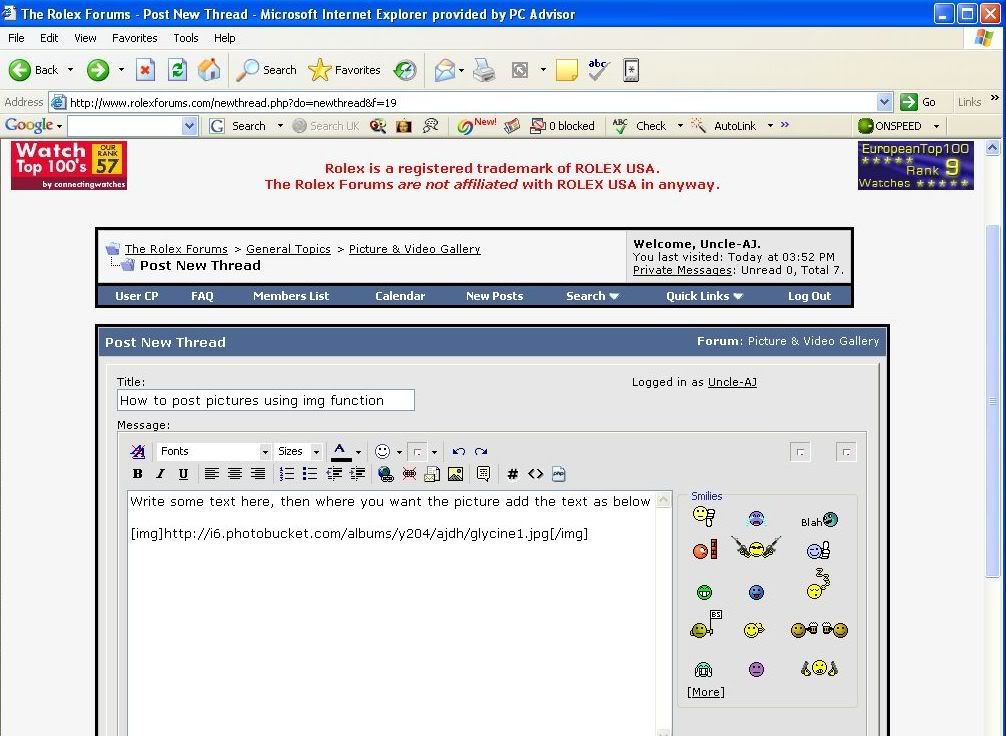1006x736 pixels.
Task: Click the Go button beside address bar
Action: (918, 102)
